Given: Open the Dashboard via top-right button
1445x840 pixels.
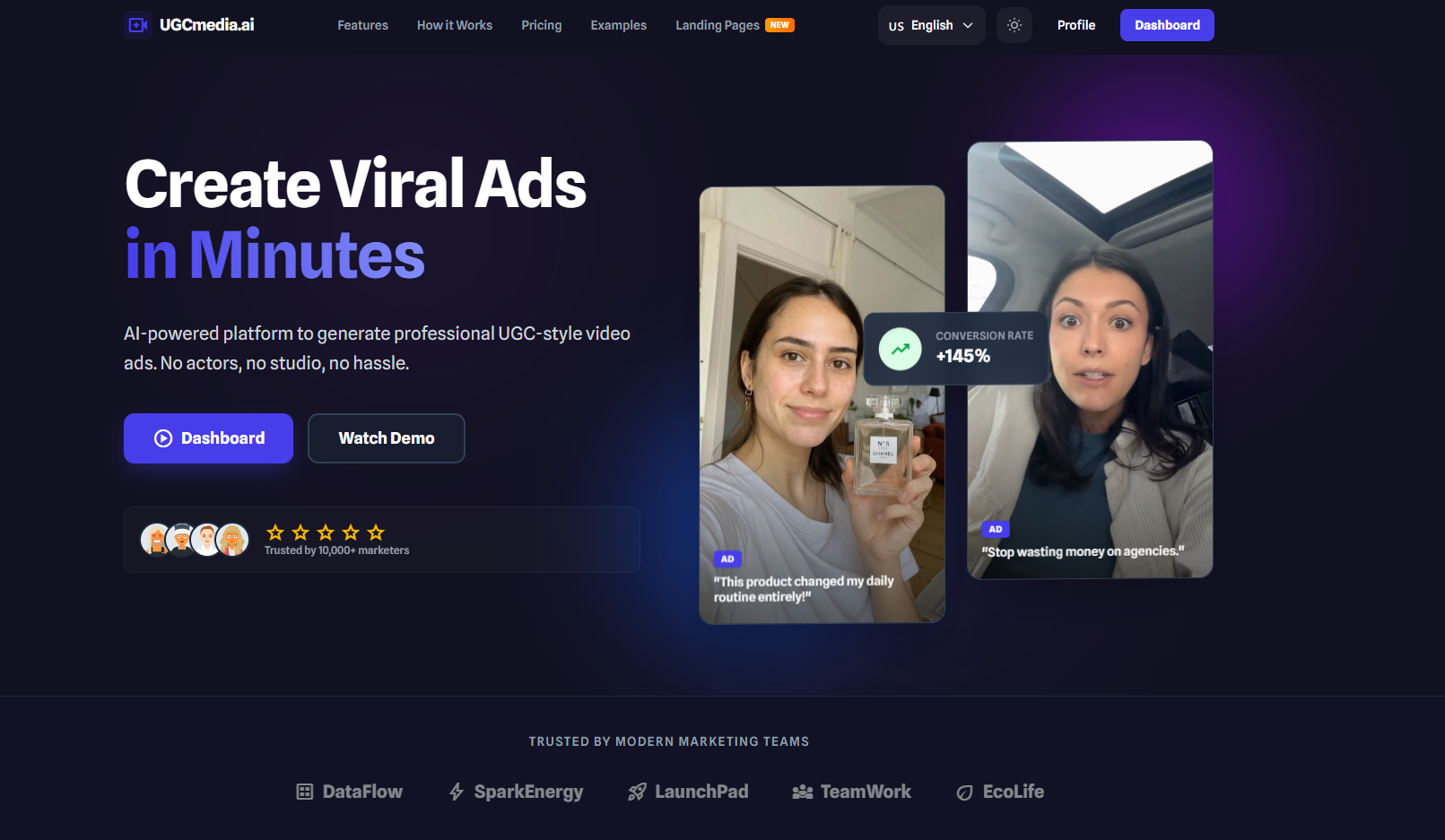Looking at the screenshot, I should pyautogui.click(x=1167, y=24).
